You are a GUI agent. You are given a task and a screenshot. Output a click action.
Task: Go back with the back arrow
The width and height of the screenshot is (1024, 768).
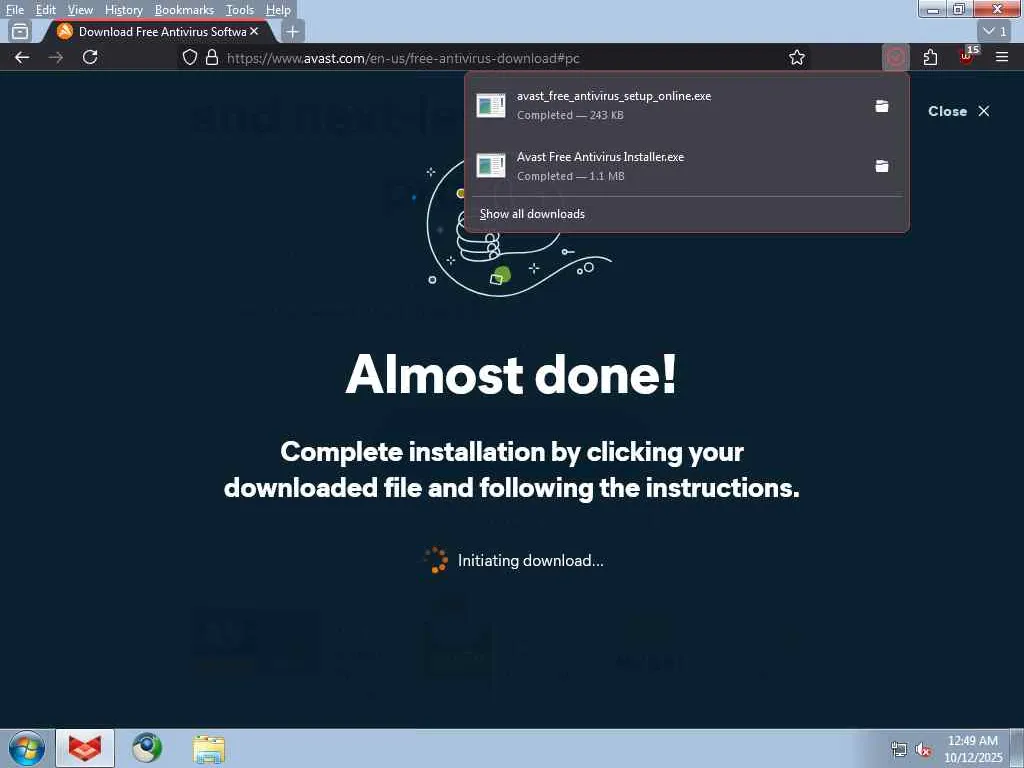tap(22, 57)
